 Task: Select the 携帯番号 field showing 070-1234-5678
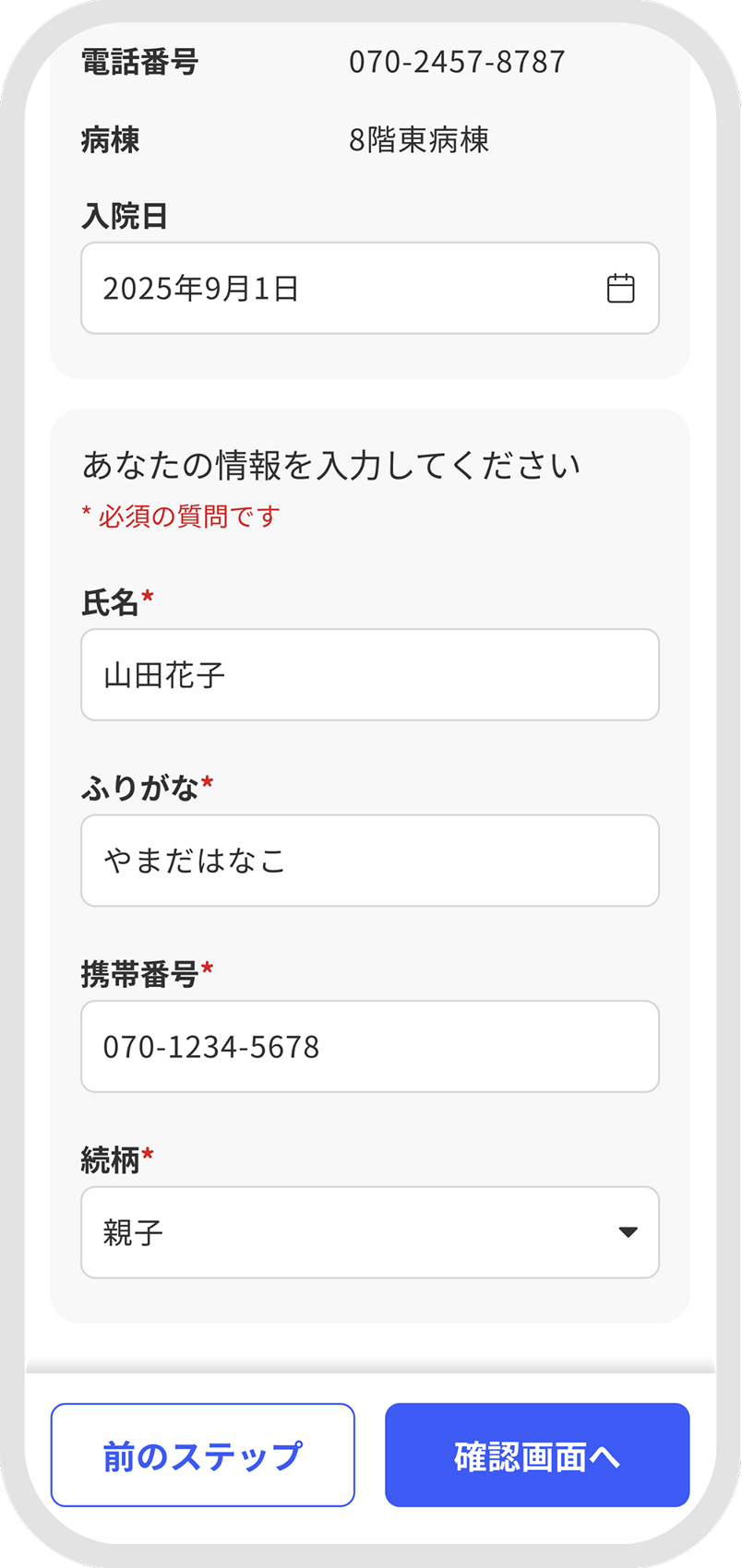click(x=370, y=1047)
